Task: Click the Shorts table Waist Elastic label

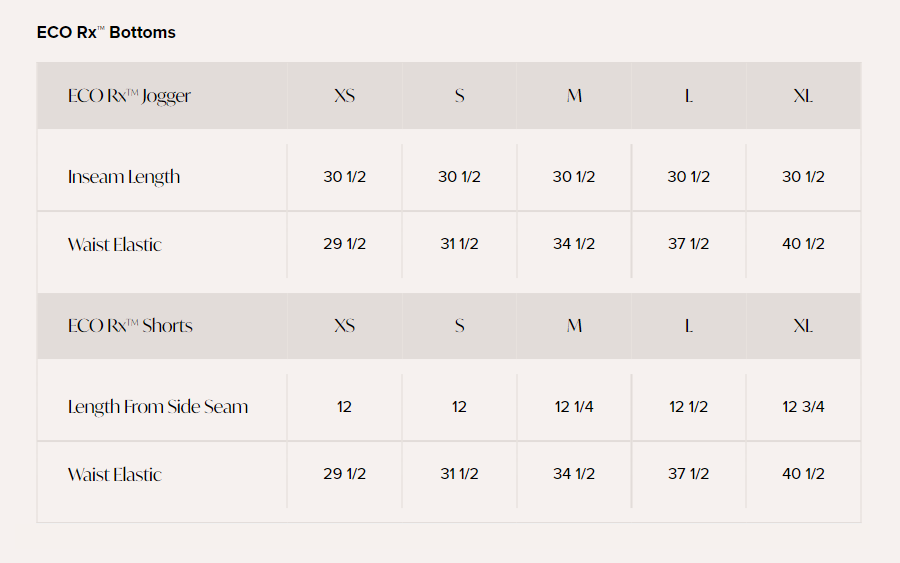Action: click(x=115, y=474)
